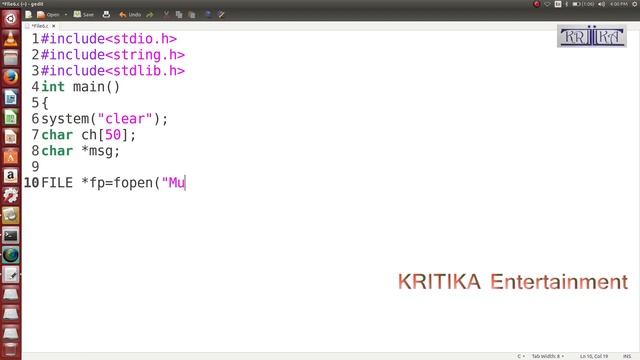The height and width of the screenshot is (360, 640).
Task: Click on system("clear"); line
Action: coord(105,119)
